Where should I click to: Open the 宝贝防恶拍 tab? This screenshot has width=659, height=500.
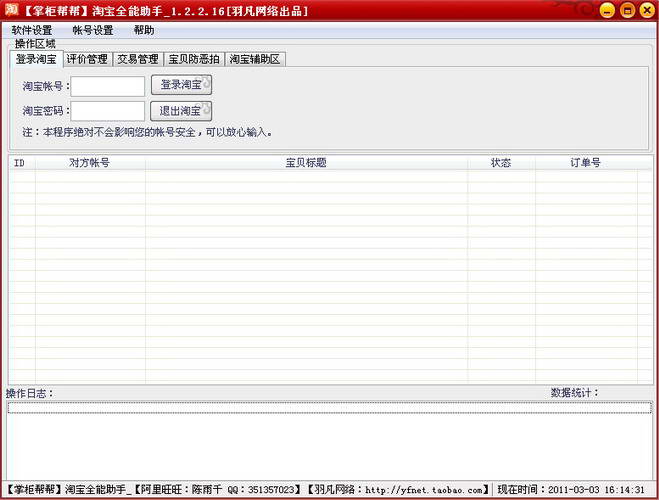point(193,59)
